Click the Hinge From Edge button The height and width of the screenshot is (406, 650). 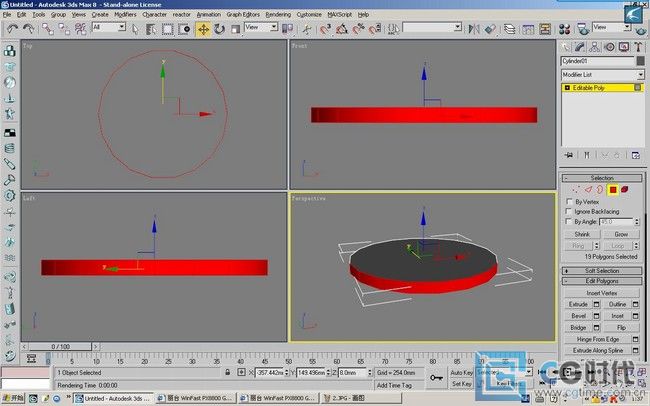click(598, 339)
